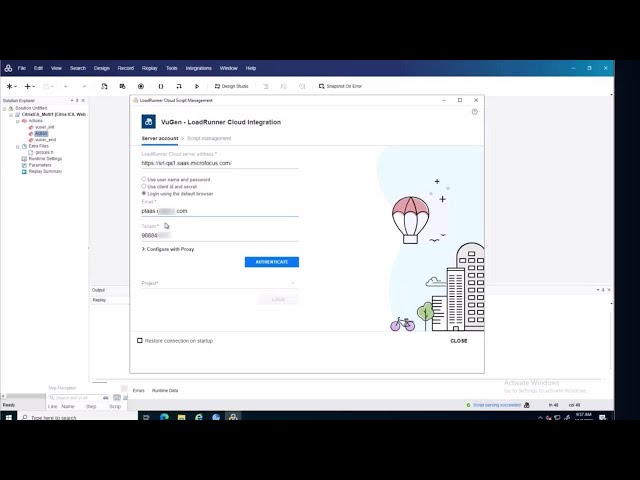This screenshot has height=480, width=640.
Task: Open the Tools menu
Action: coord(171,68)
